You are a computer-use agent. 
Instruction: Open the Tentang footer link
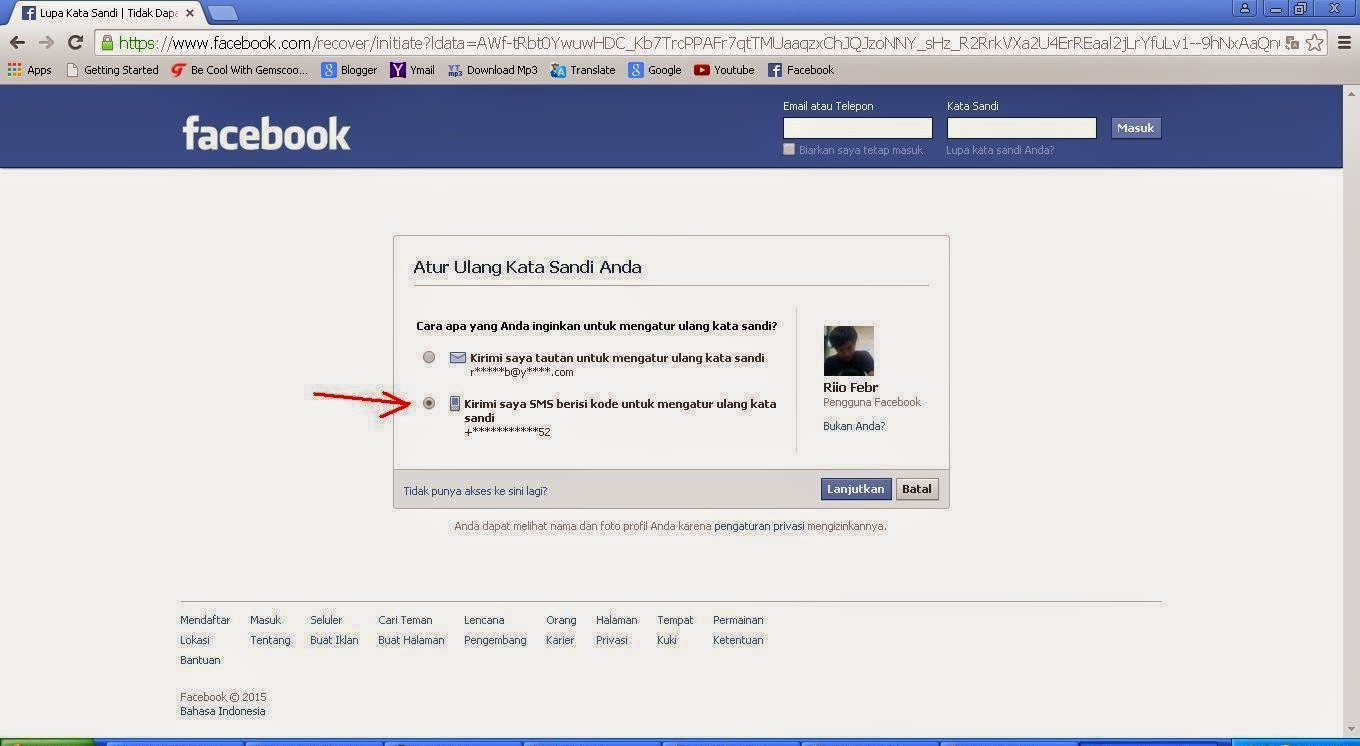pyautogui.click(x=270, y=640)
